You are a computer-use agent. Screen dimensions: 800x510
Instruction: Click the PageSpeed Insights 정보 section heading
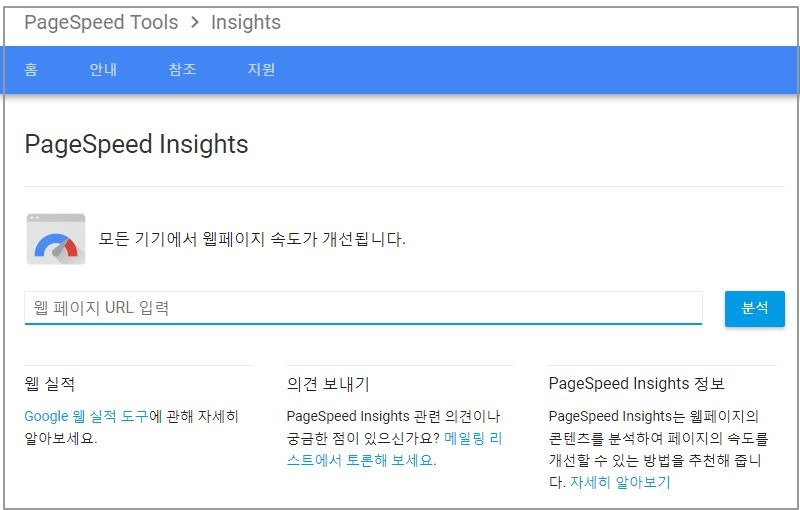click(x=636, y=384)
